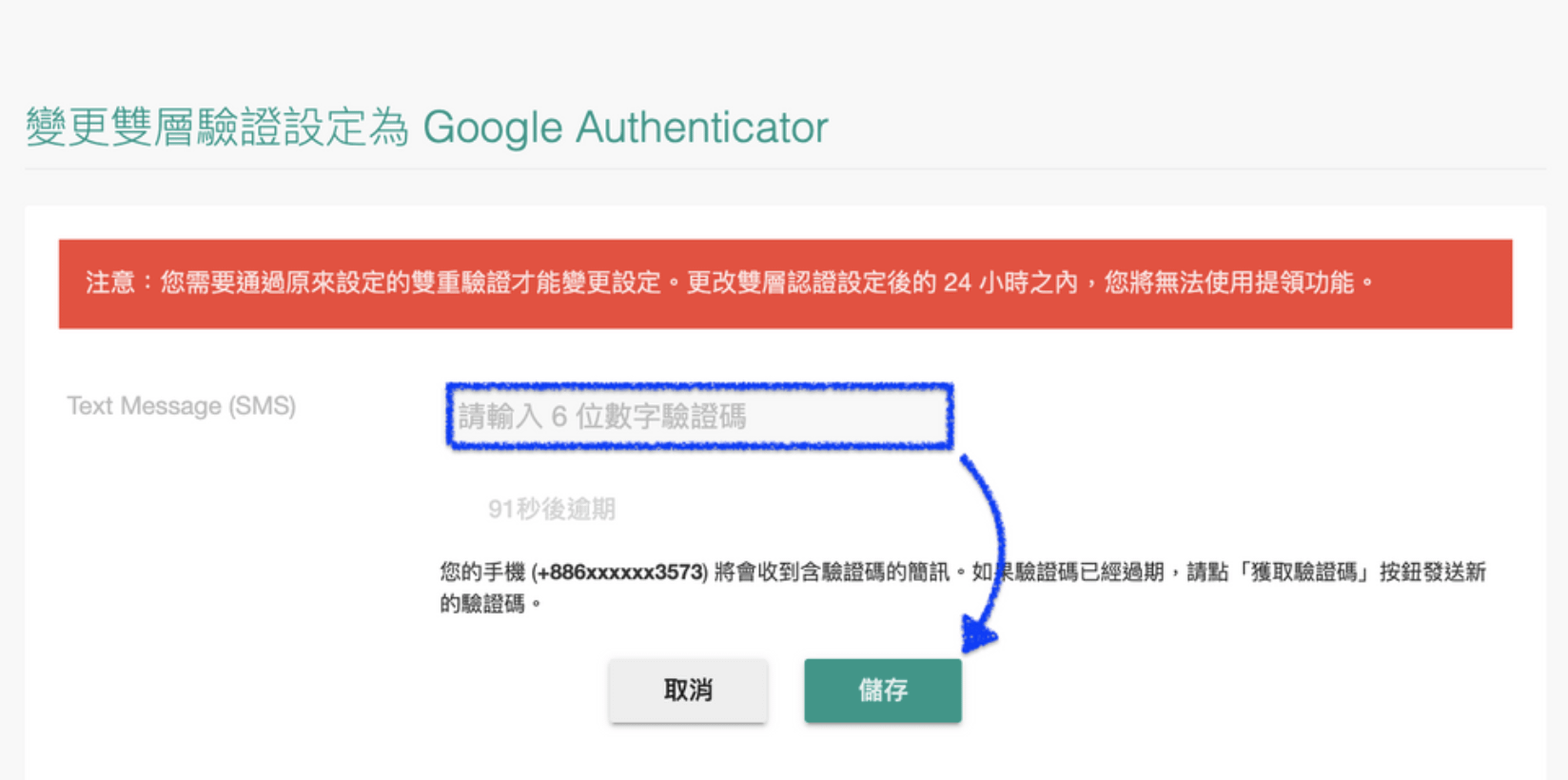Click the 您的手機 text before the phone number

[482, 573]
